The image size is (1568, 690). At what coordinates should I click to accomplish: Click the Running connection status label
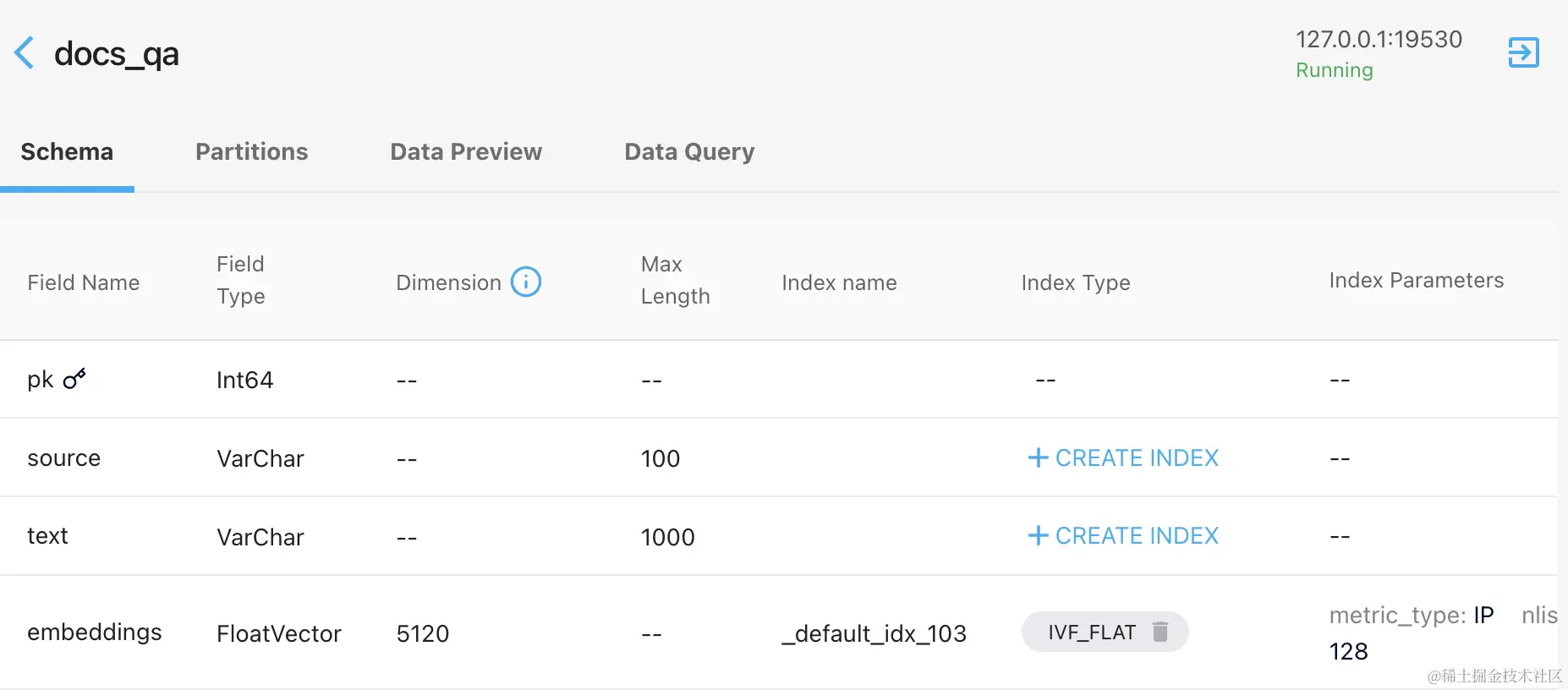point(1334,70)
